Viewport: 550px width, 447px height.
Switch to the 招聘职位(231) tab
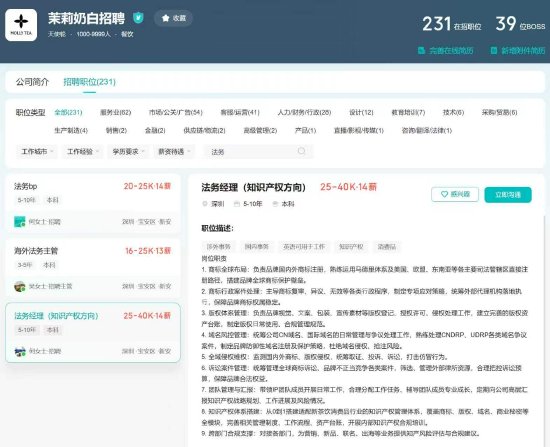(89, 82)
